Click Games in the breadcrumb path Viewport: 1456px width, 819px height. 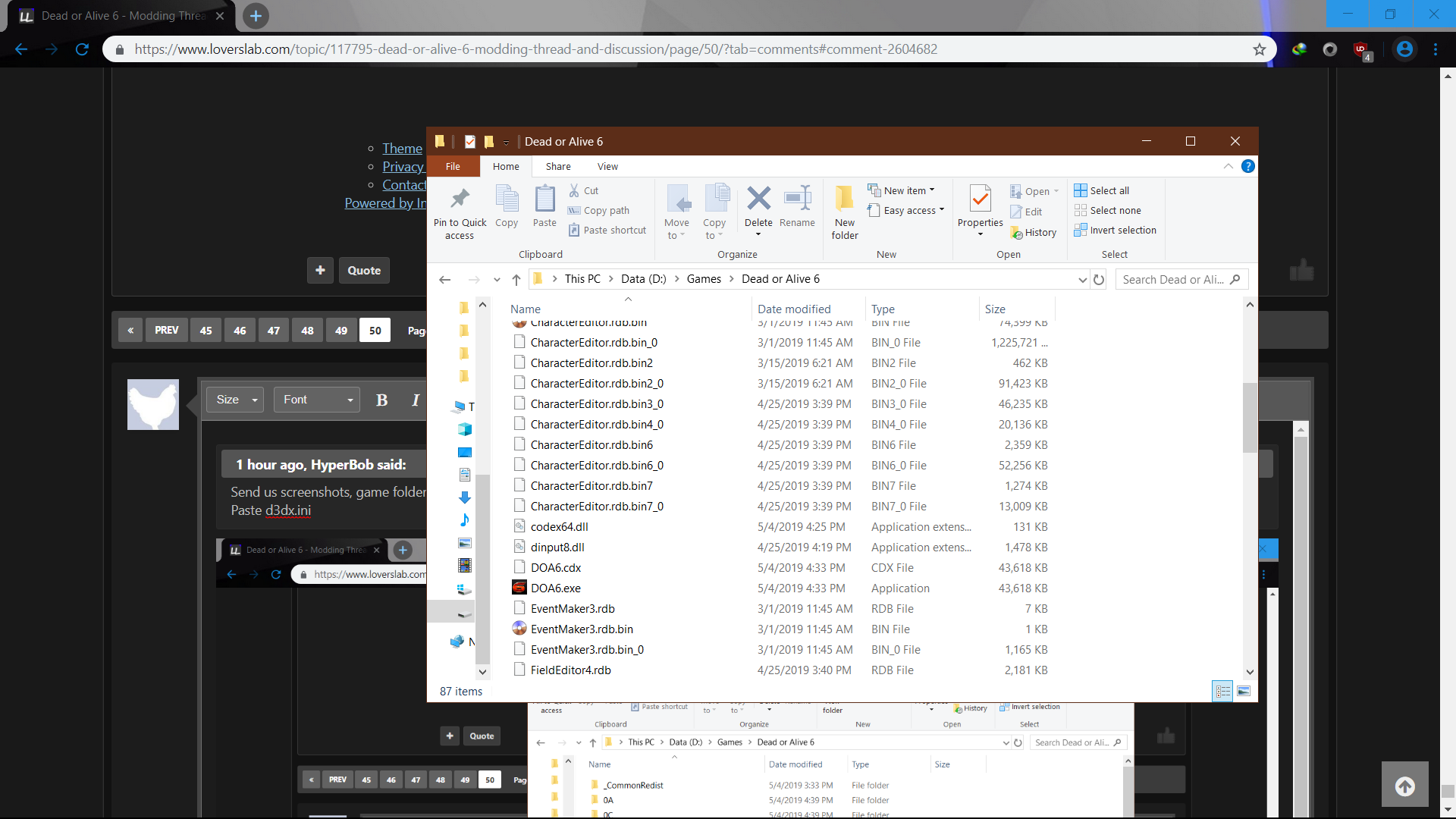704,279
